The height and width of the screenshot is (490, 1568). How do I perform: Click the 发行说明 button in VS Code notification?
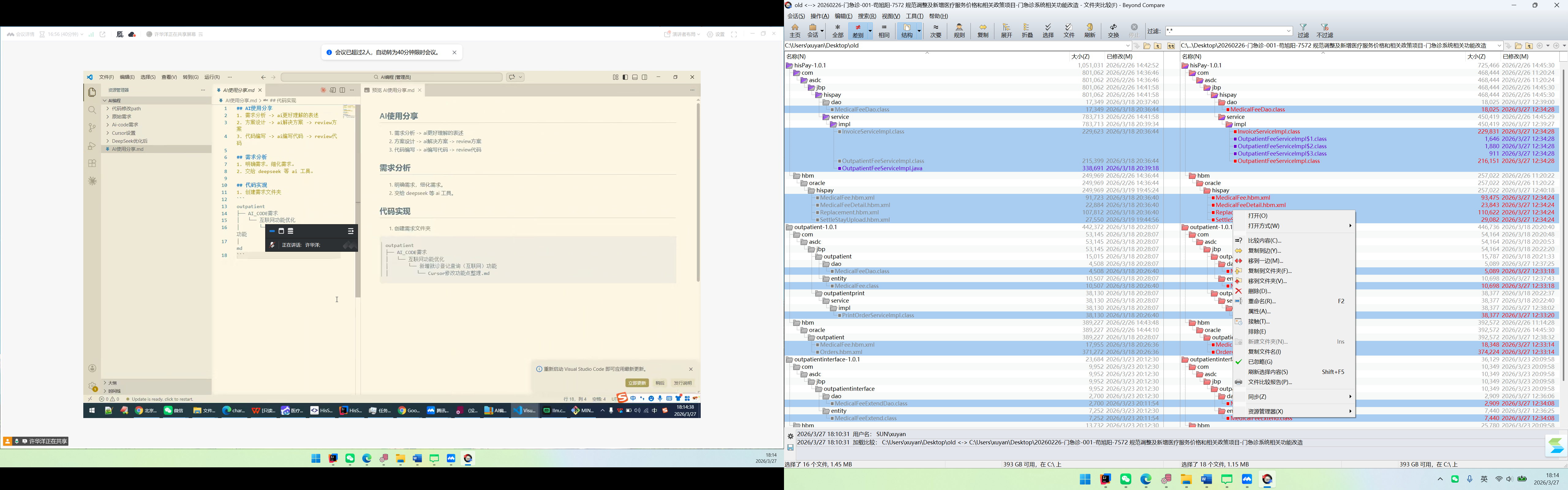[x=682, y=383]
